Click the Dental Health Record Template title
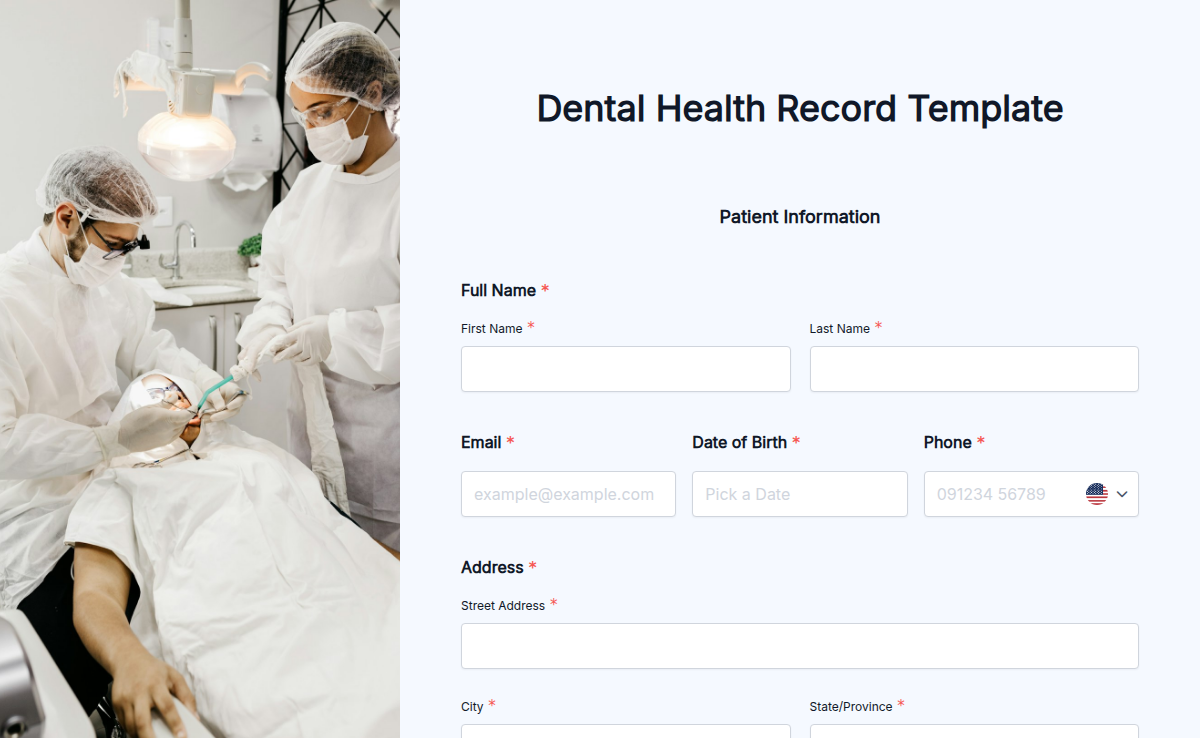The image size is (1200, 738). [x=799, y=108]
